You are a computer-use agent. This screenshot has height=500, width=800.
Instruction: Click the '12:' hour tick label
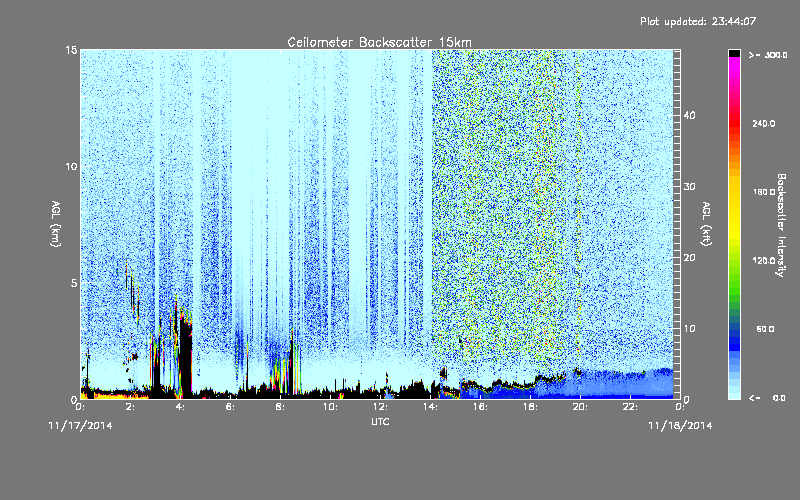pyautogui.click(x=380, y=407)
